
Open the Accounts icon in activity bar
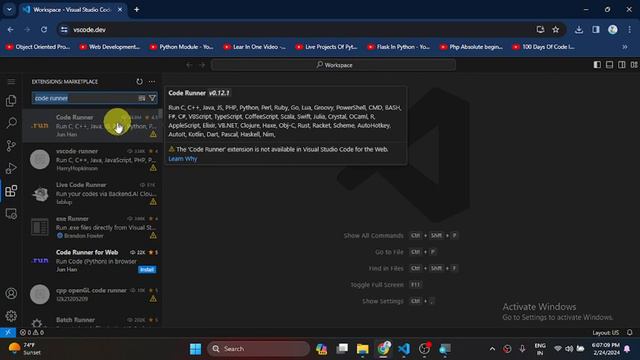[11, 293]
